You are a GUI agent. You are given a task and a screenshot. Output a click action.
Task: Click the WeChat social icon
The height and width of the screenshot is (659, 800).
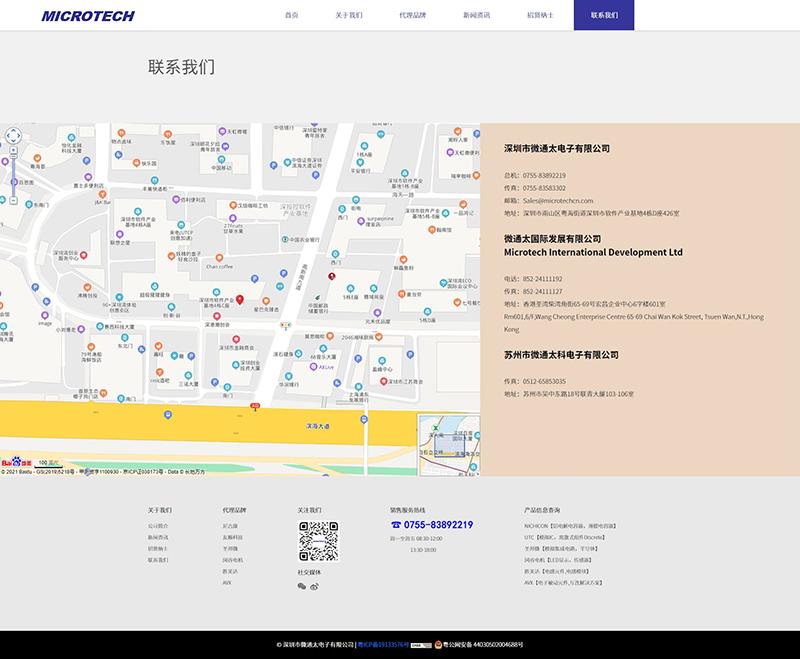click(x=302, y=587)
